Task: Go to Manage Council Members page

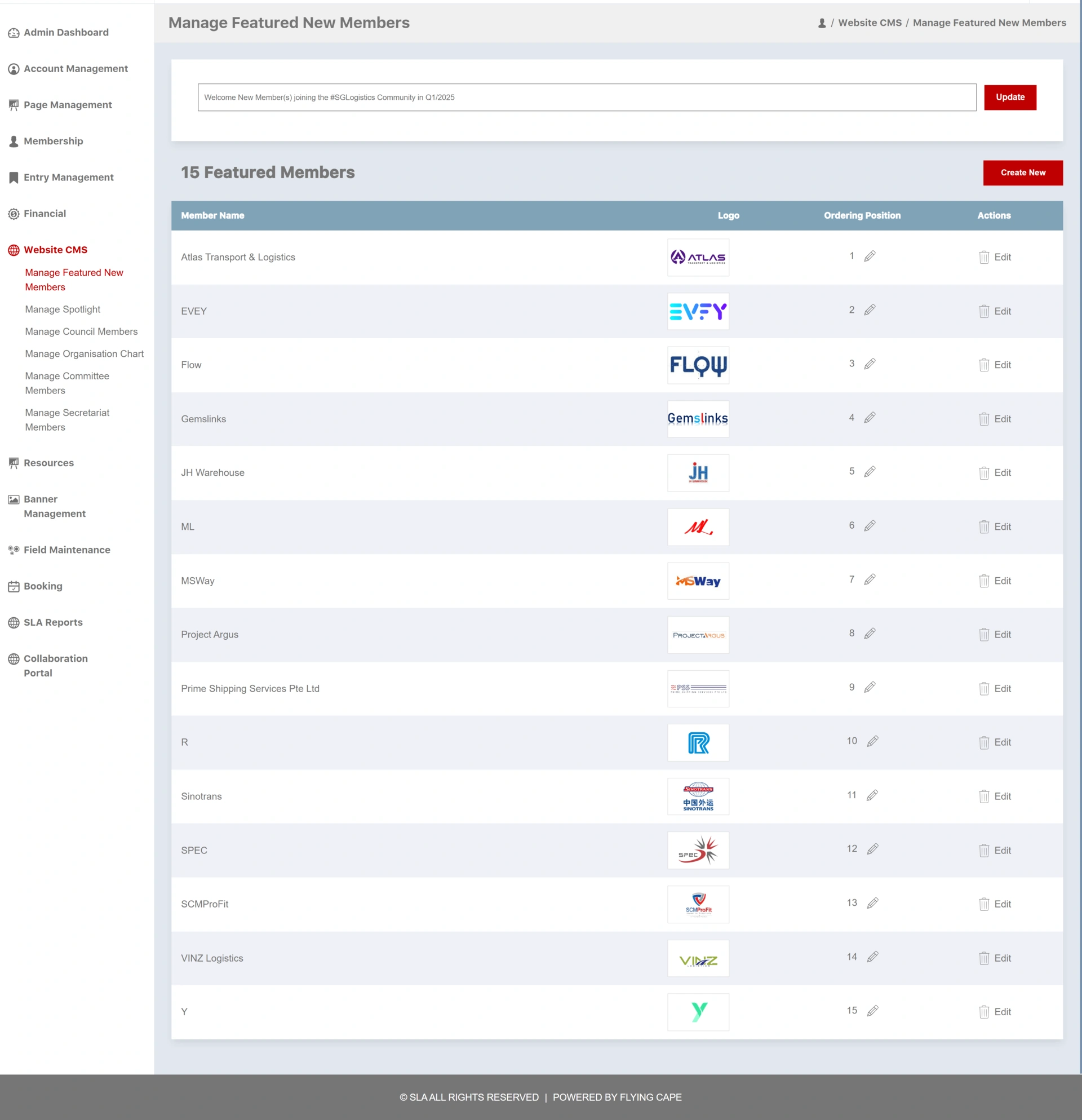Action: coord(81,331)
